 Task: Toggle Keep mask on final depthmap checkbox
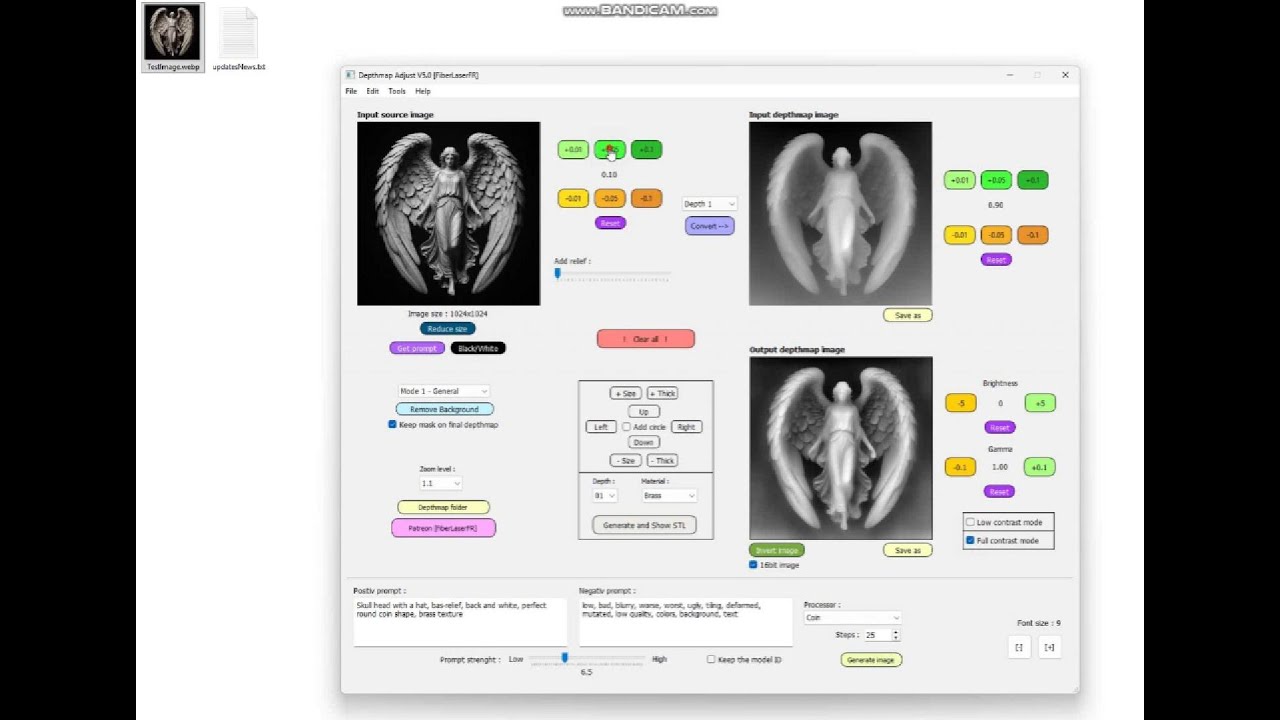pos(393,424)
